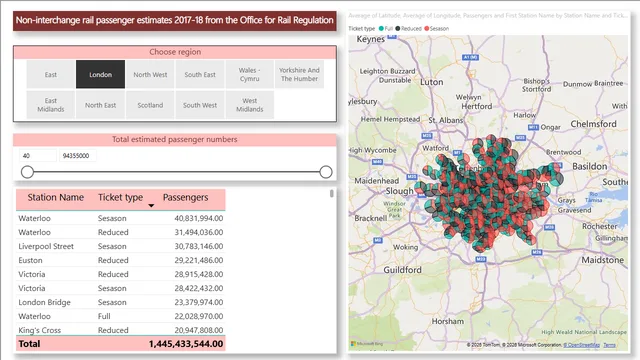Click the Guildford label on the map

tap(402, 270)
